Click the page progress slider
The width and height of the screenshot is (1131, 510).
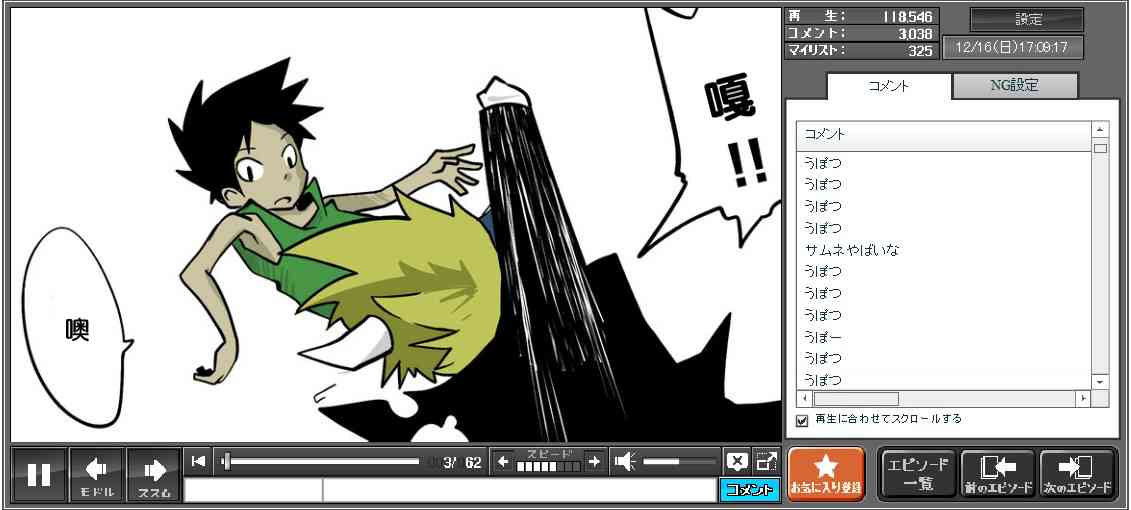(x=322, y=461)
